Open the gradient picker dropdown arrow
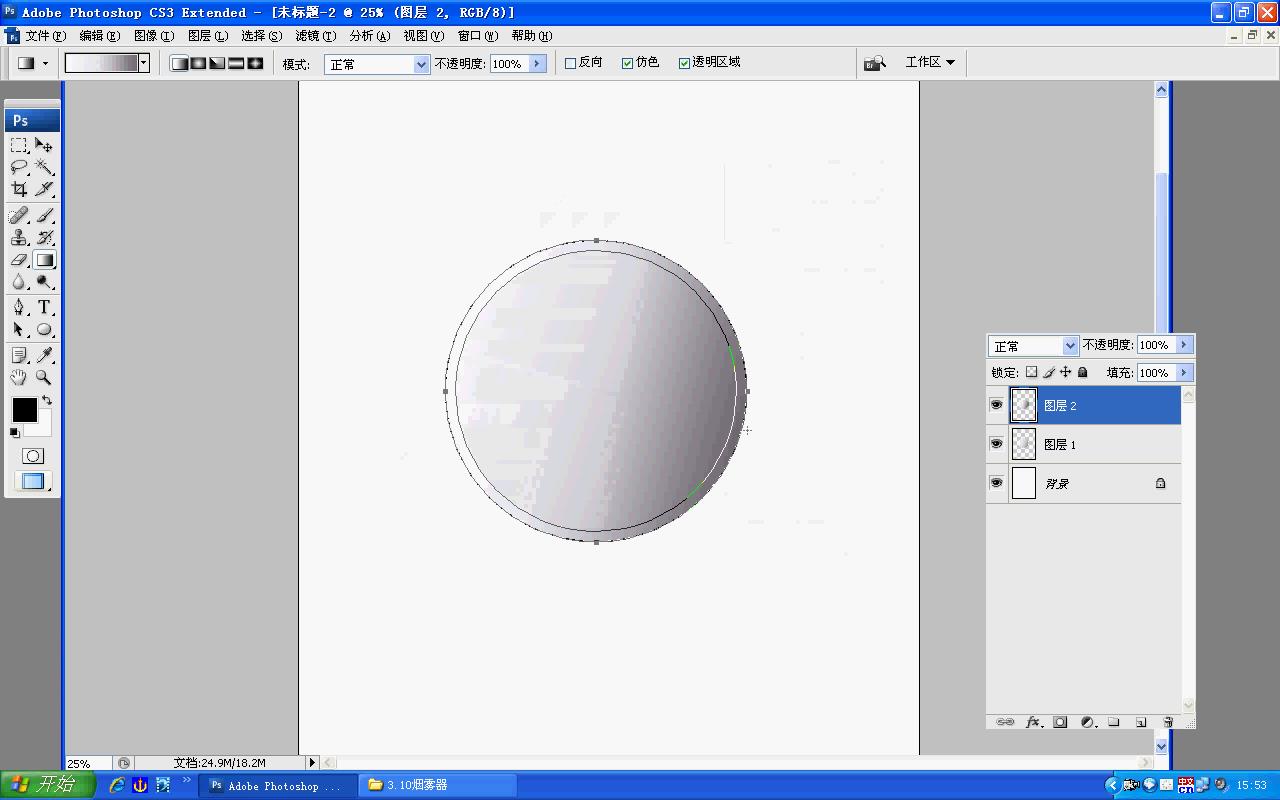The width and height of the screenshot is (1280, 800). pyautogui.click(x=144, y=63)
